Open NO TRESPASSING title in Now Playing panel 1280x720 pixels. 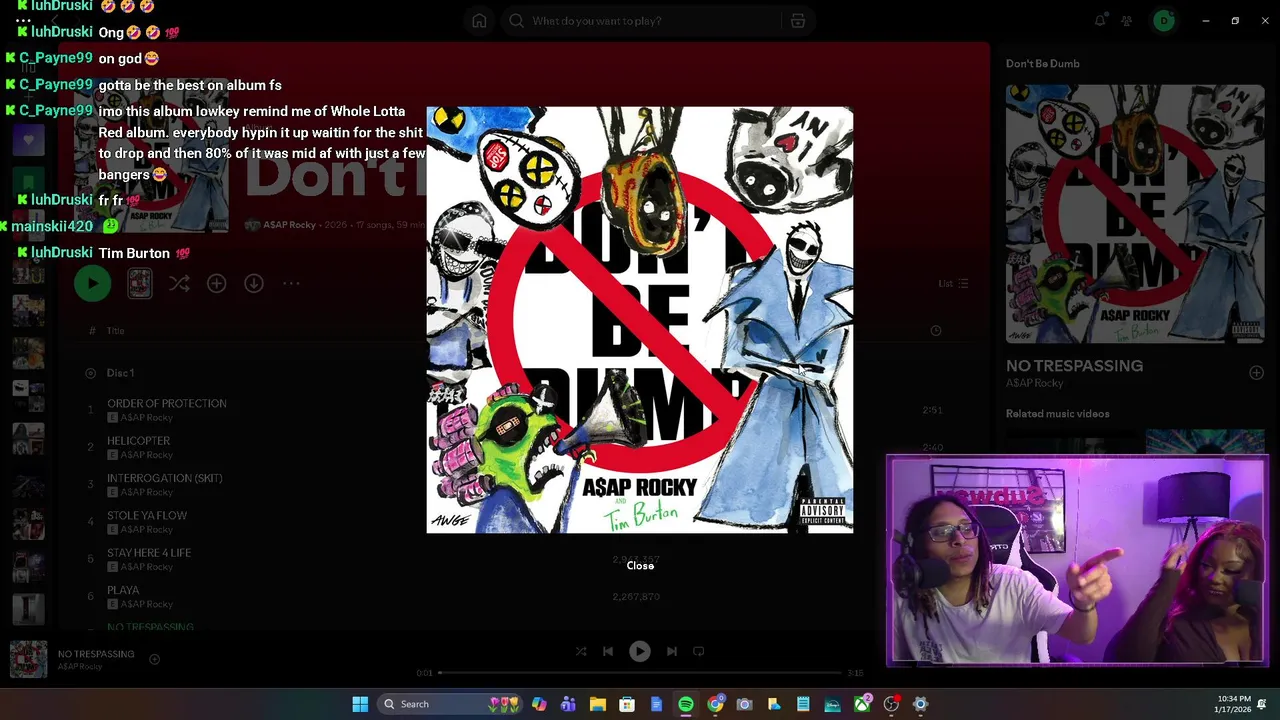click(x=1075, y=366)
